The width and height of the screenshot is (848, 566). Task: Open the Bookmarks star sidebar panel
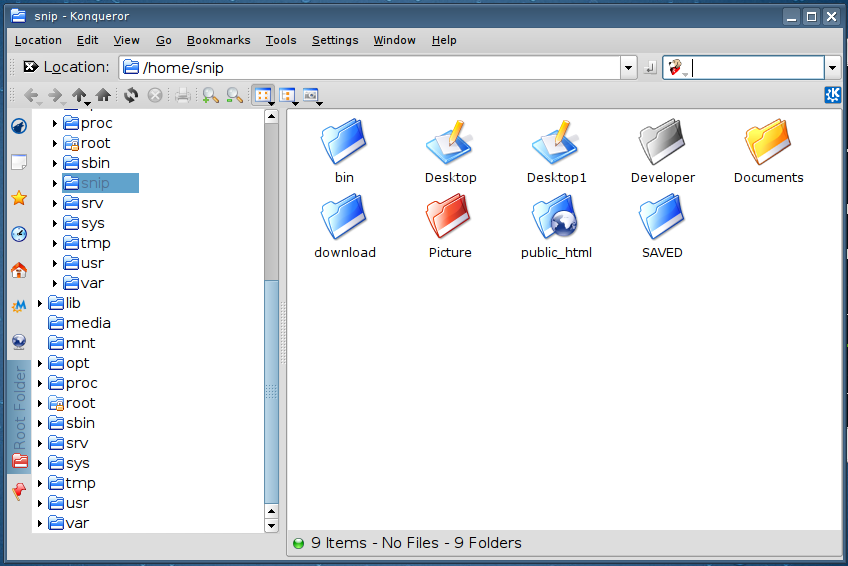[19, 198]
